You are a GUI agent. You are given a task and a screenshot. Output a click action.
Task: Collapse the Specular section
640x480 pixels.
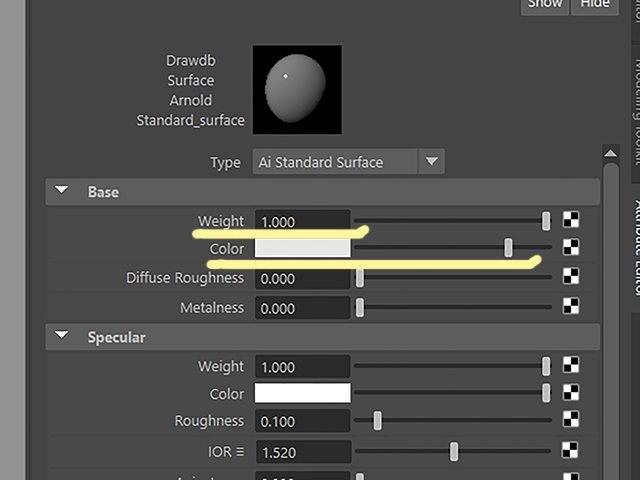(x=62, y=336)
